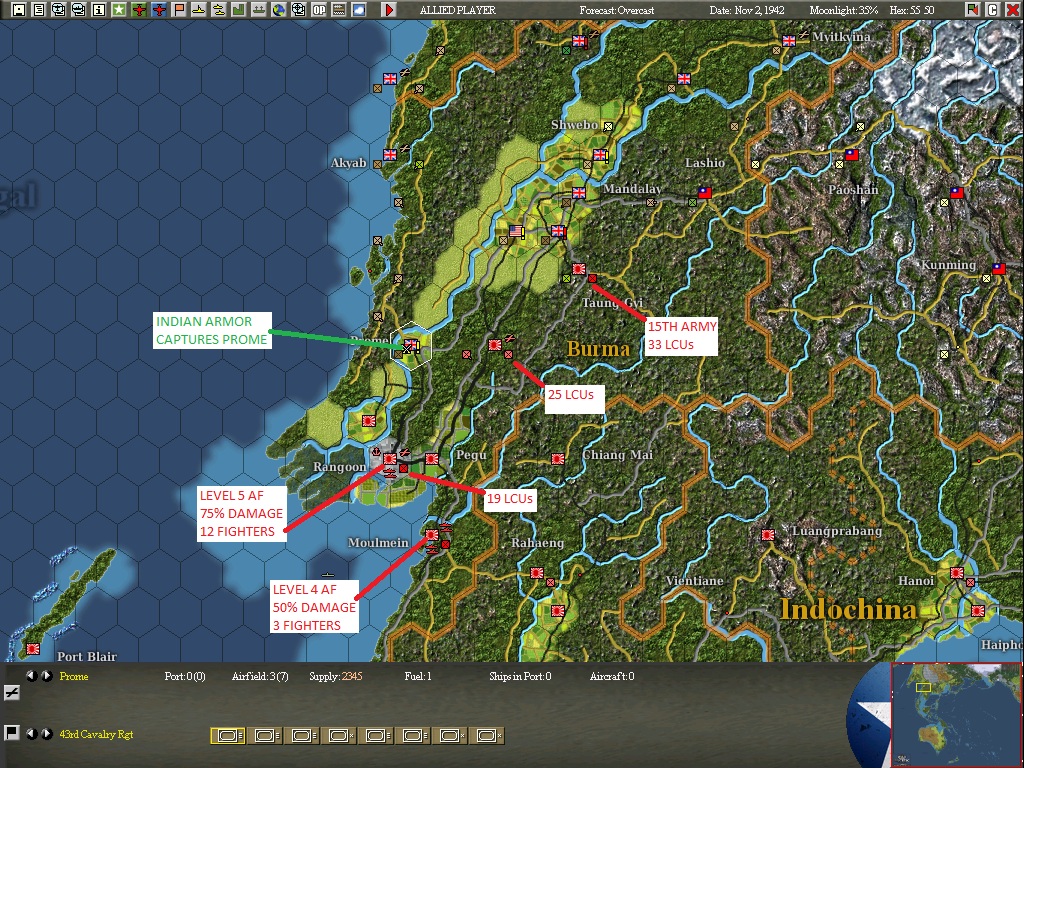Image resolution: width=1061 pixels, height=898 pixels.
Task: Click the Port: 0(0) readout
Action: [185, 676]
